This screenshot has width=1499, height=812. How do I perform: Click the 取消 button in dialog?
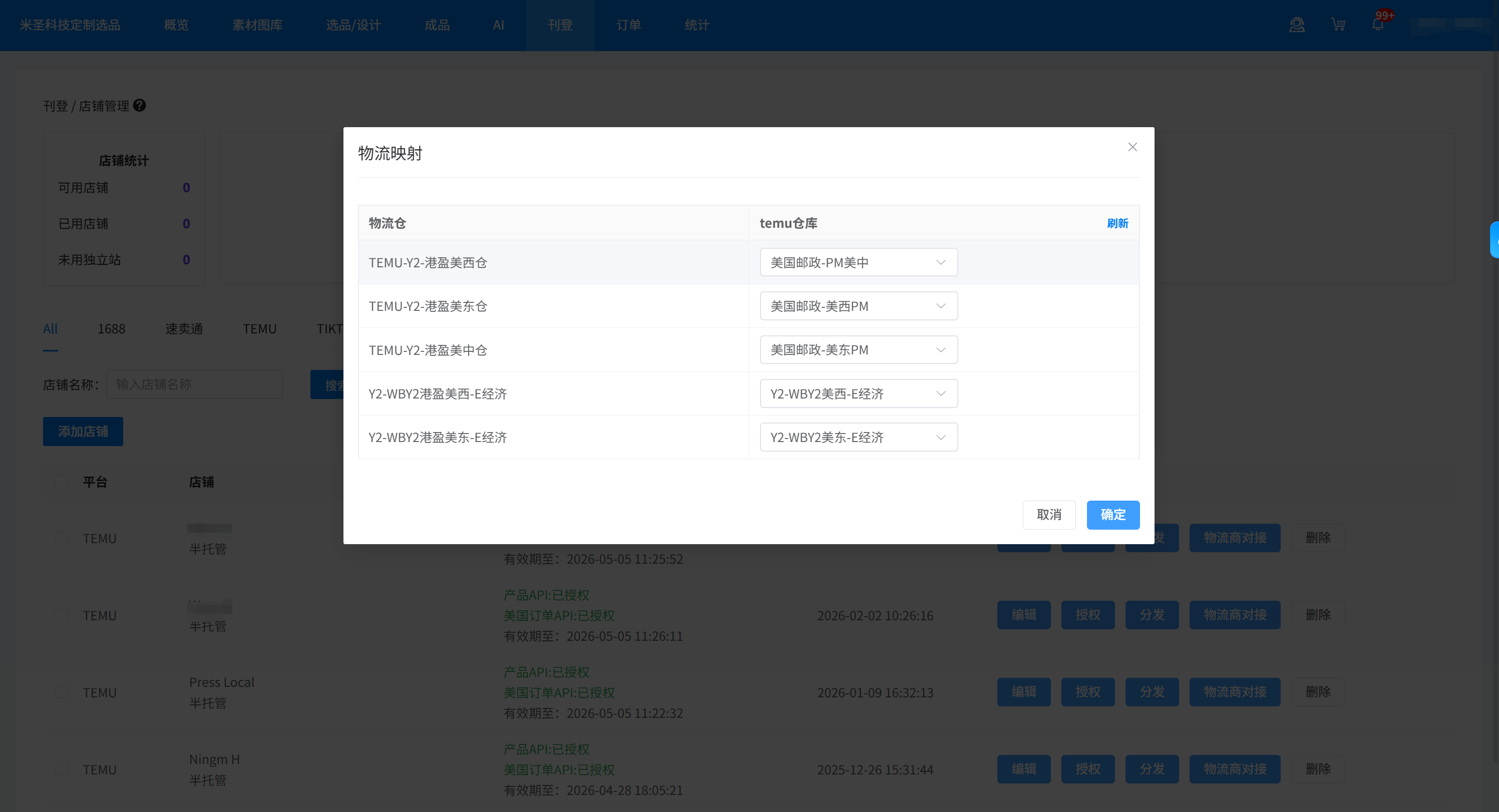coord(1048,515)
